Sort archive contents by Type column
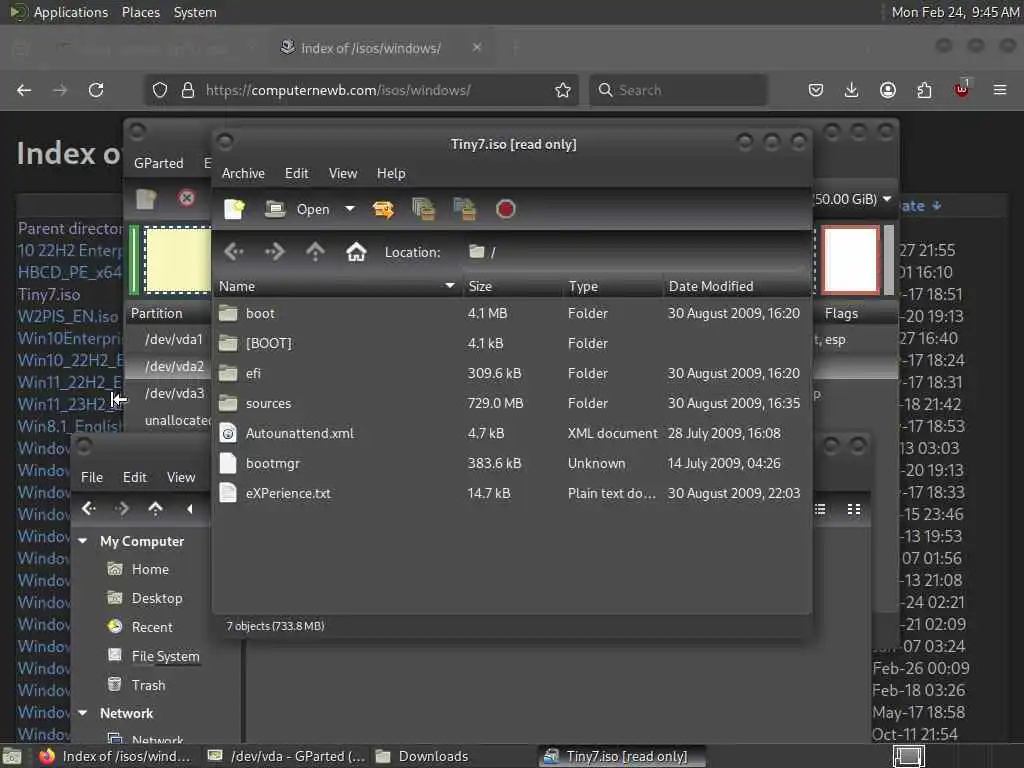Image resolution: width=1024 pixels, height=768 pixels. (x=613, y=286)
